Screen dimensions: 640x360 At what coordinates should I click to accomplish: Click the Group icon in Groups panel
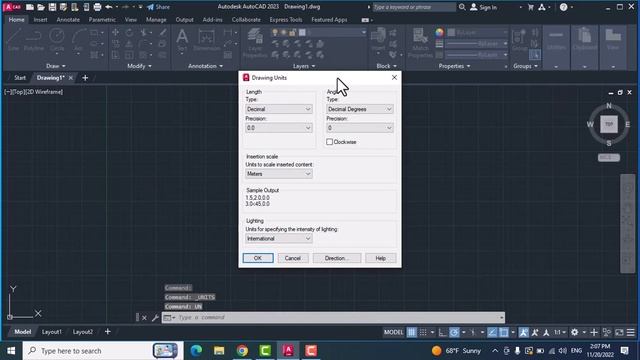point(519,40)
